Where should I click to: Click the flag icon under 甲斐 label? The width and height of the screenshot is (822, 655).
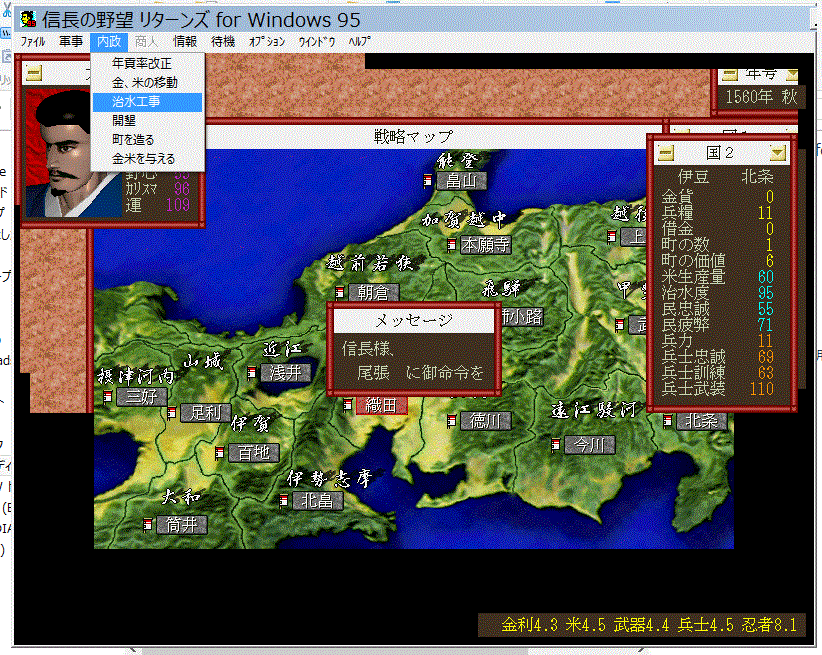620,325
